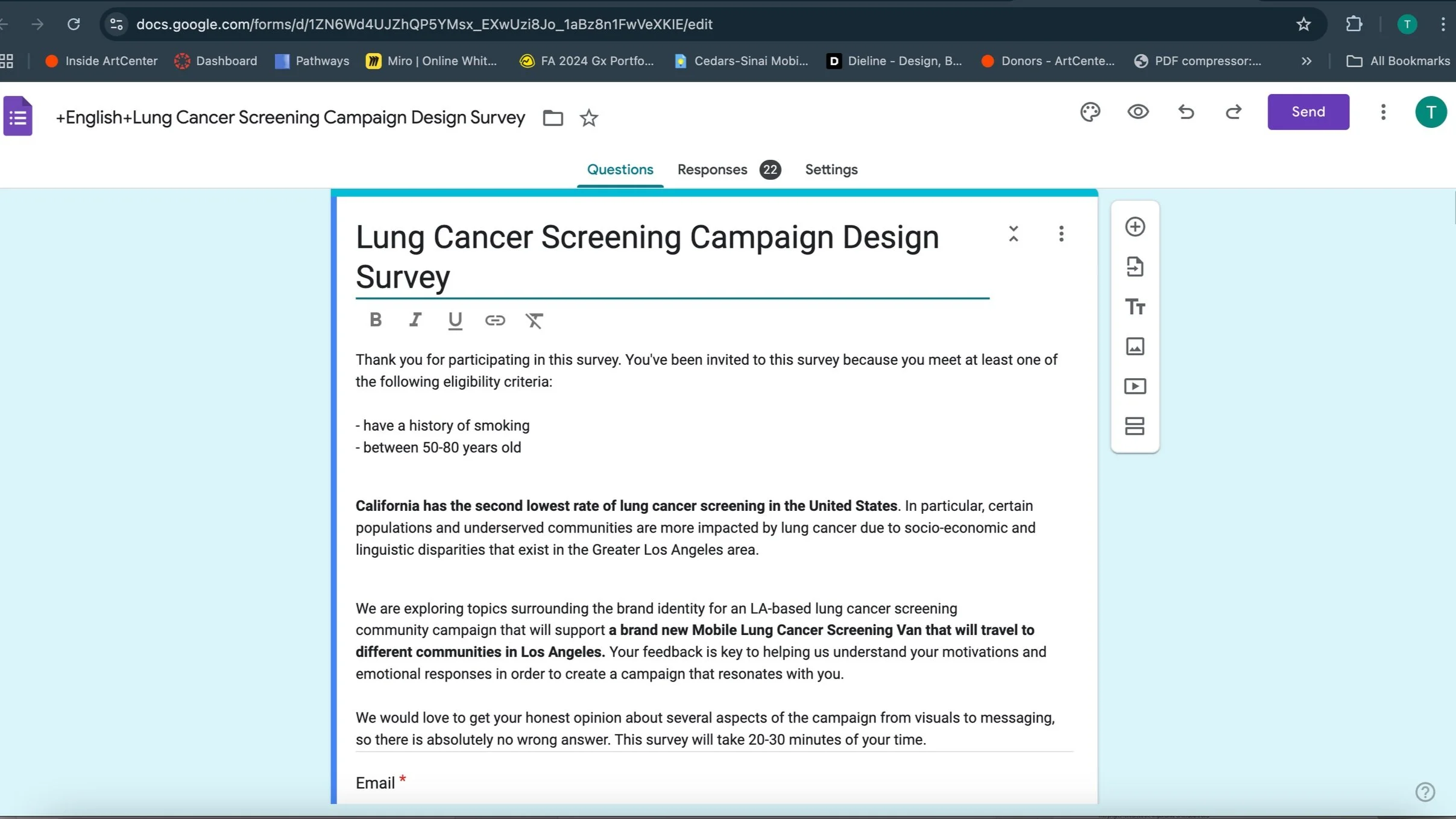Click the Add section icon

click(1135, 426)
